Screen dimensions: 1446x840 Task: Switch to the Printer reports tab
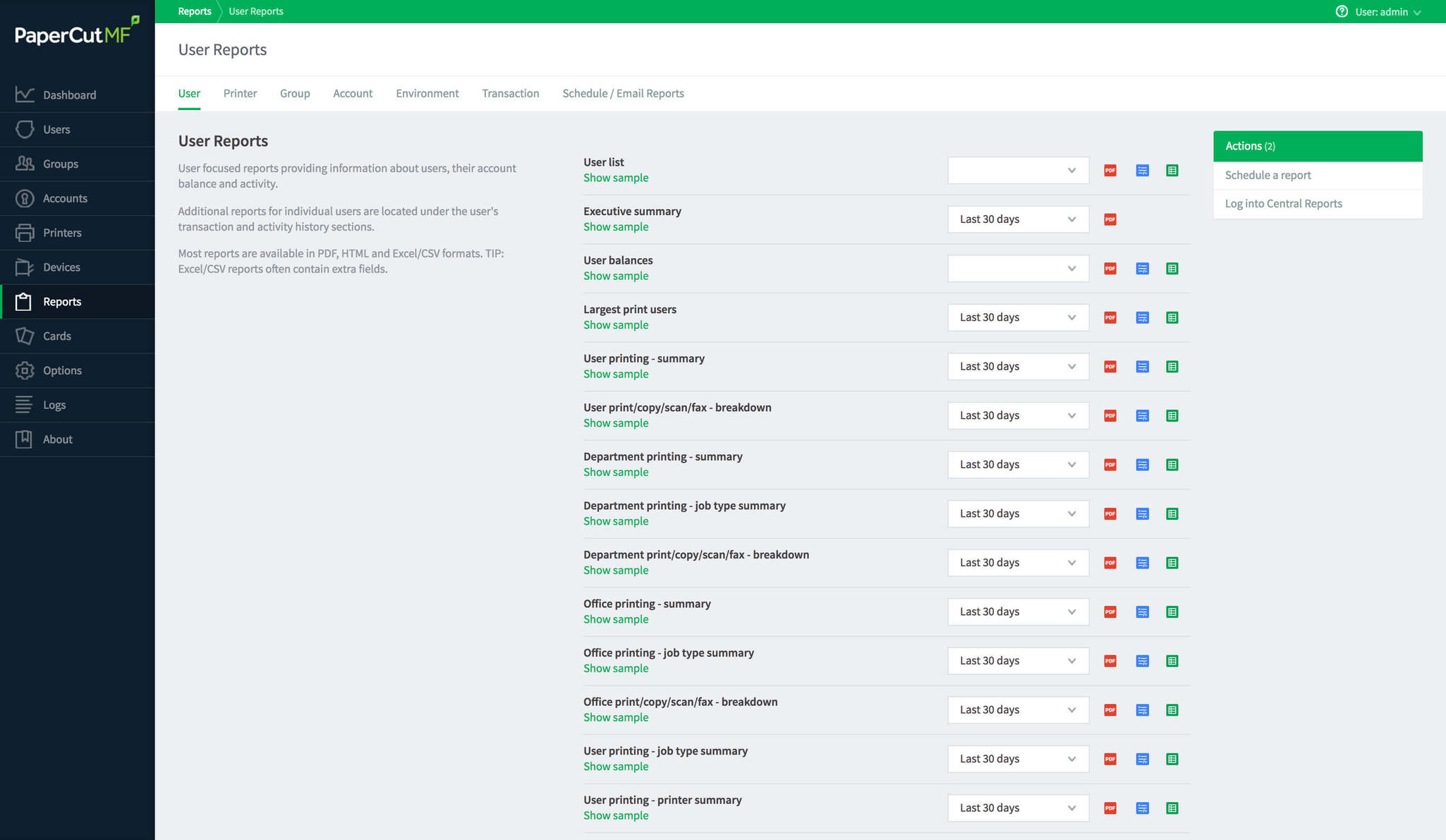click(x=240, y=94)
